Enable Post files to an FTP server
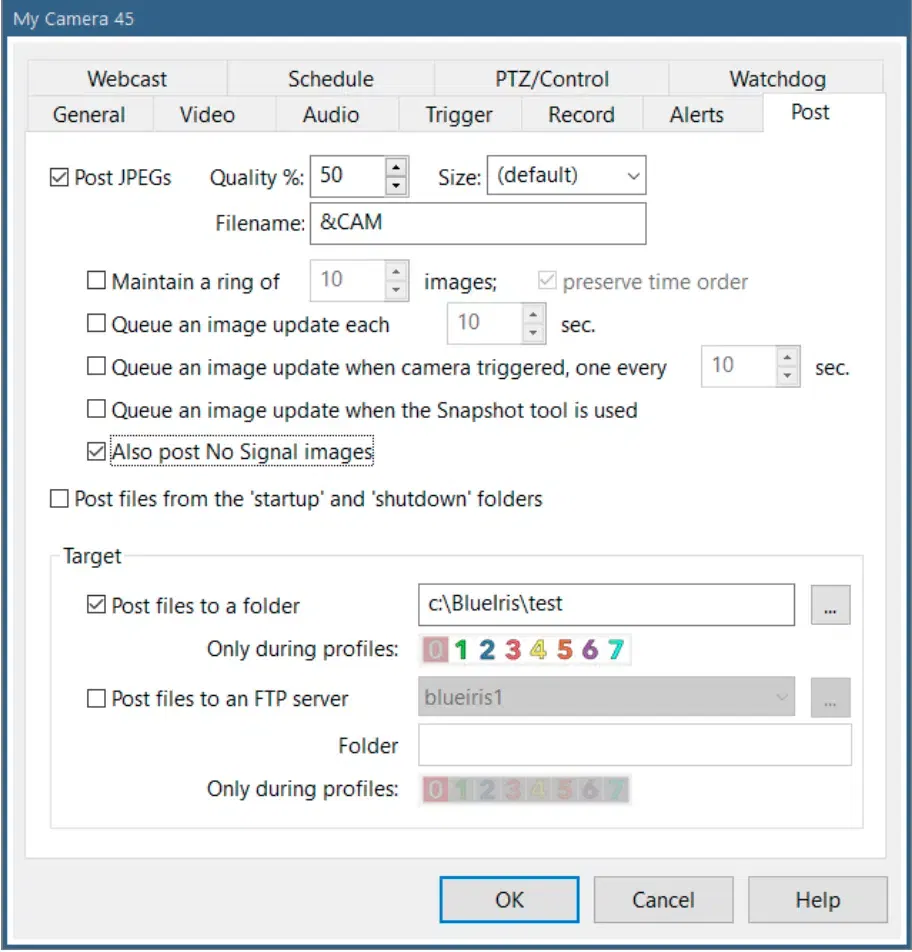Image resolution: width=912 pixels, height=952 pixels. (96, 699)
